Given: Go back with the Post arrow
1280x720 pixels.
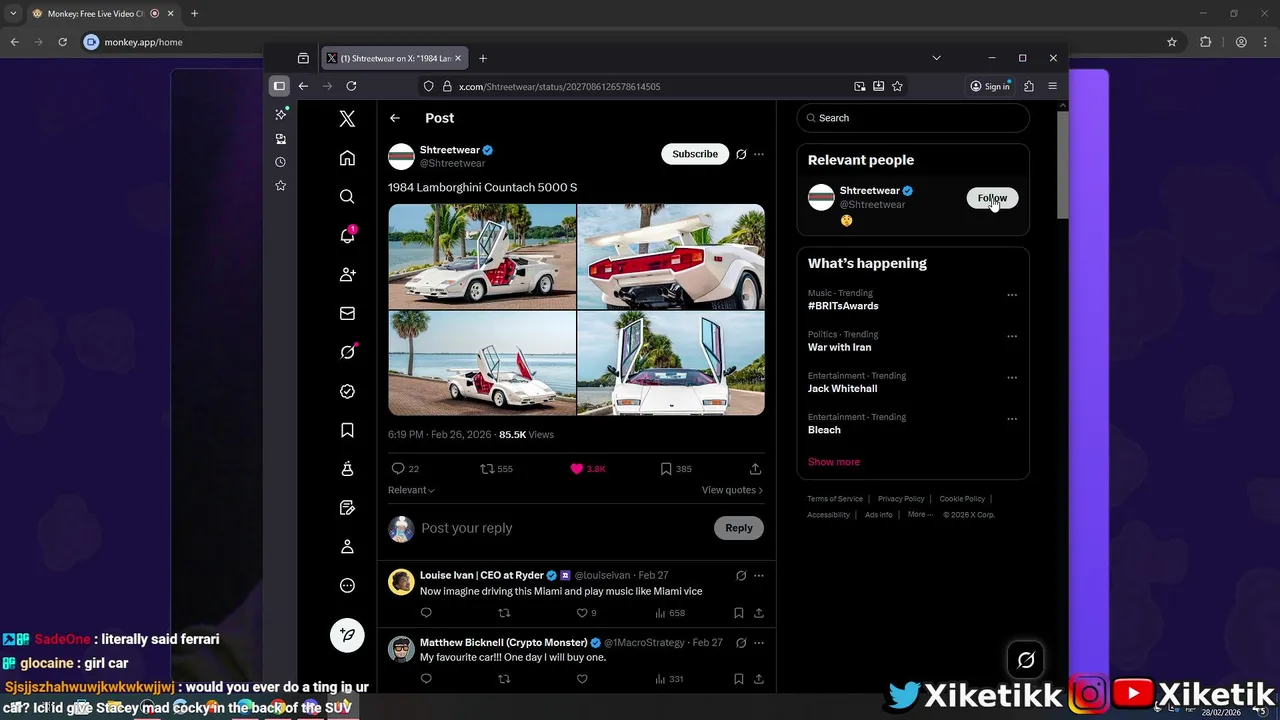Looking at the screenshot, I should [x=395, y=118].
